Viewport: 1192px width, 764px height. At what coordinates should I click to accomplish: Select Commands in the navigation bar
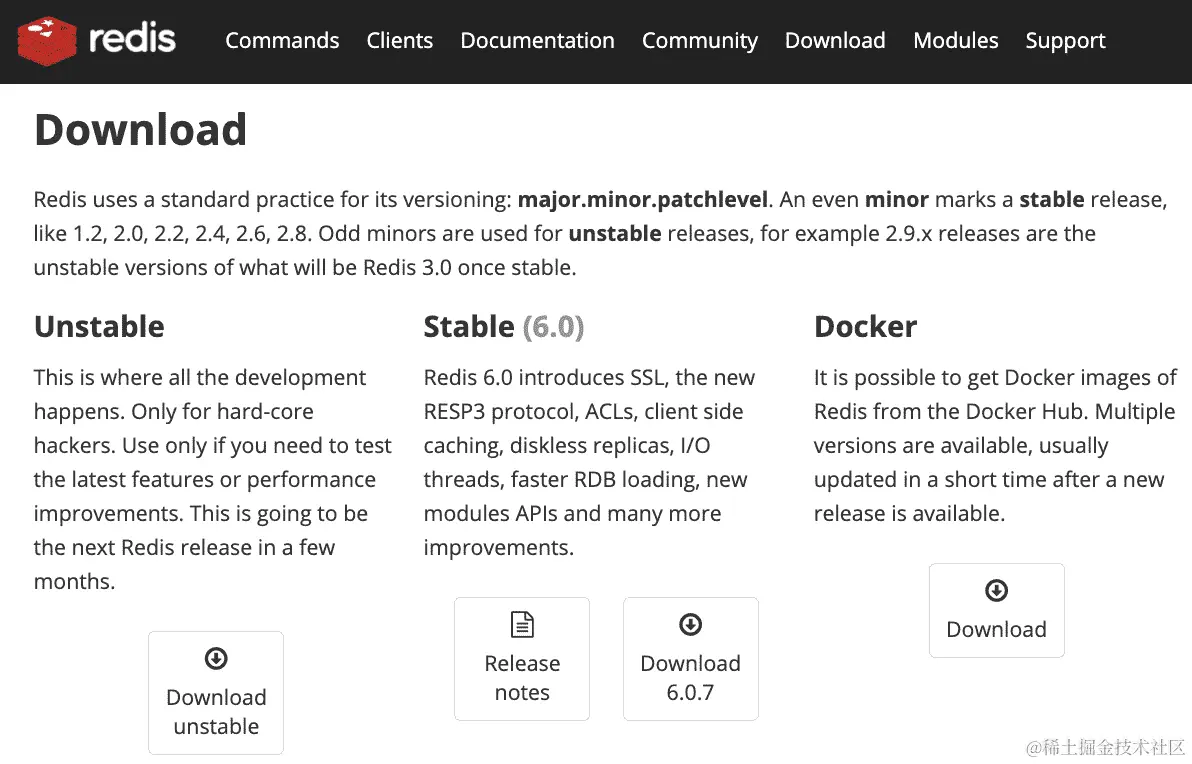tap(282, 41)
